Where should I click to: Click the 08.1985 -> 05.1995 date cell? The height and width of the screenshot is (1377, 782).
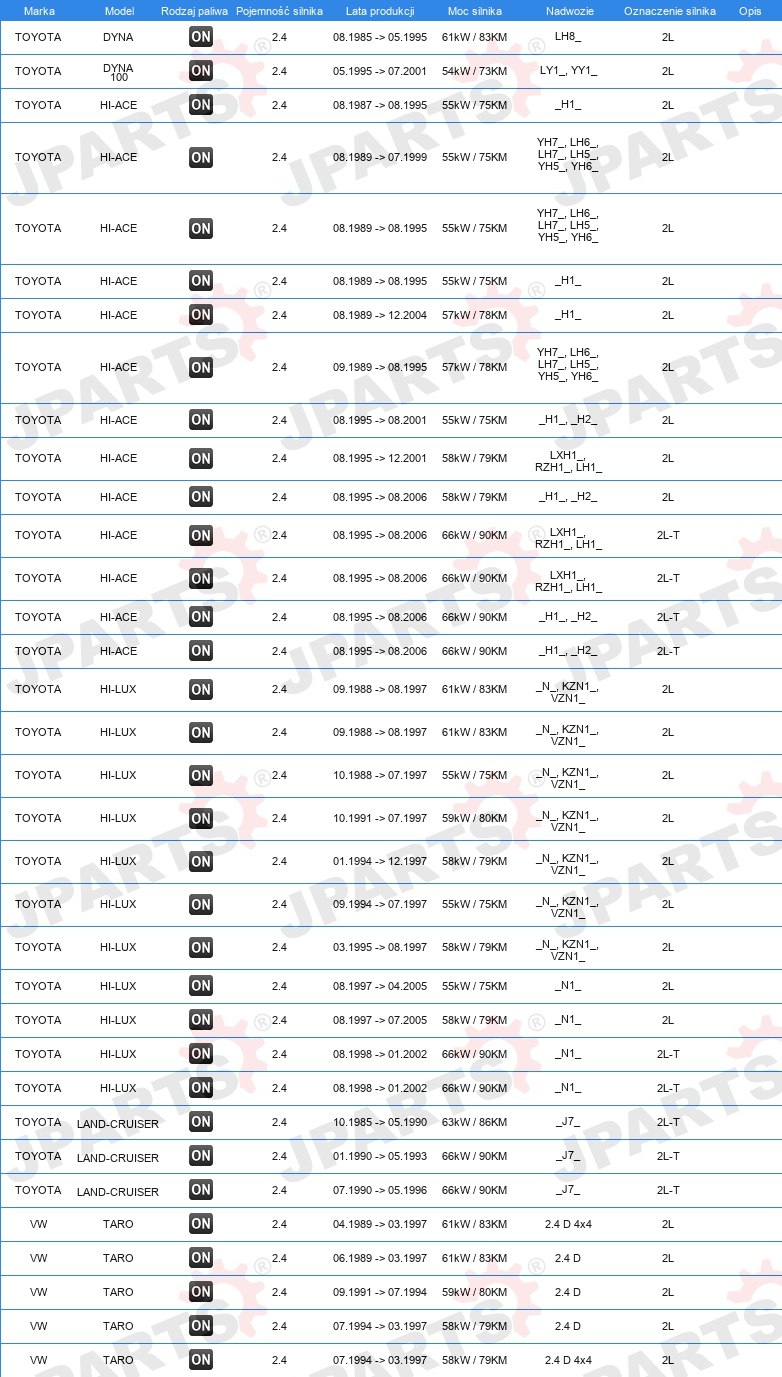tap(380, 37)
